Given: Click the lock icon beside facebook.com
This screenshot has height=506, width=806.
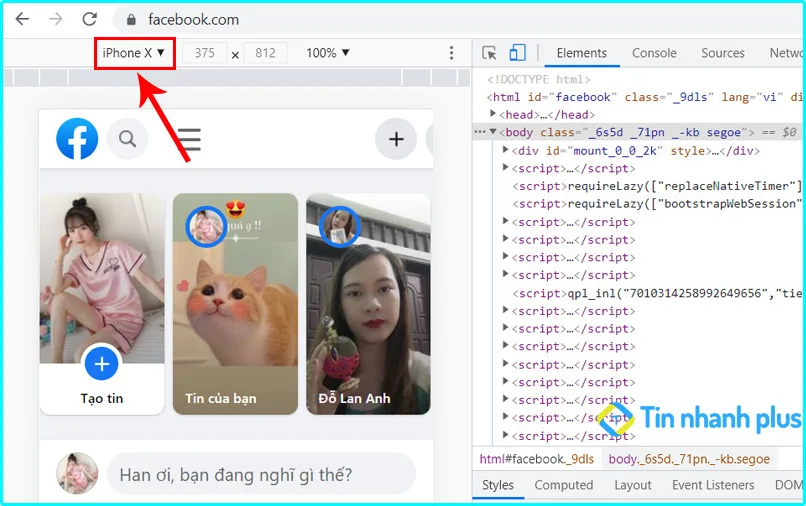Looking at the screenshot, I should pos(131,20).
